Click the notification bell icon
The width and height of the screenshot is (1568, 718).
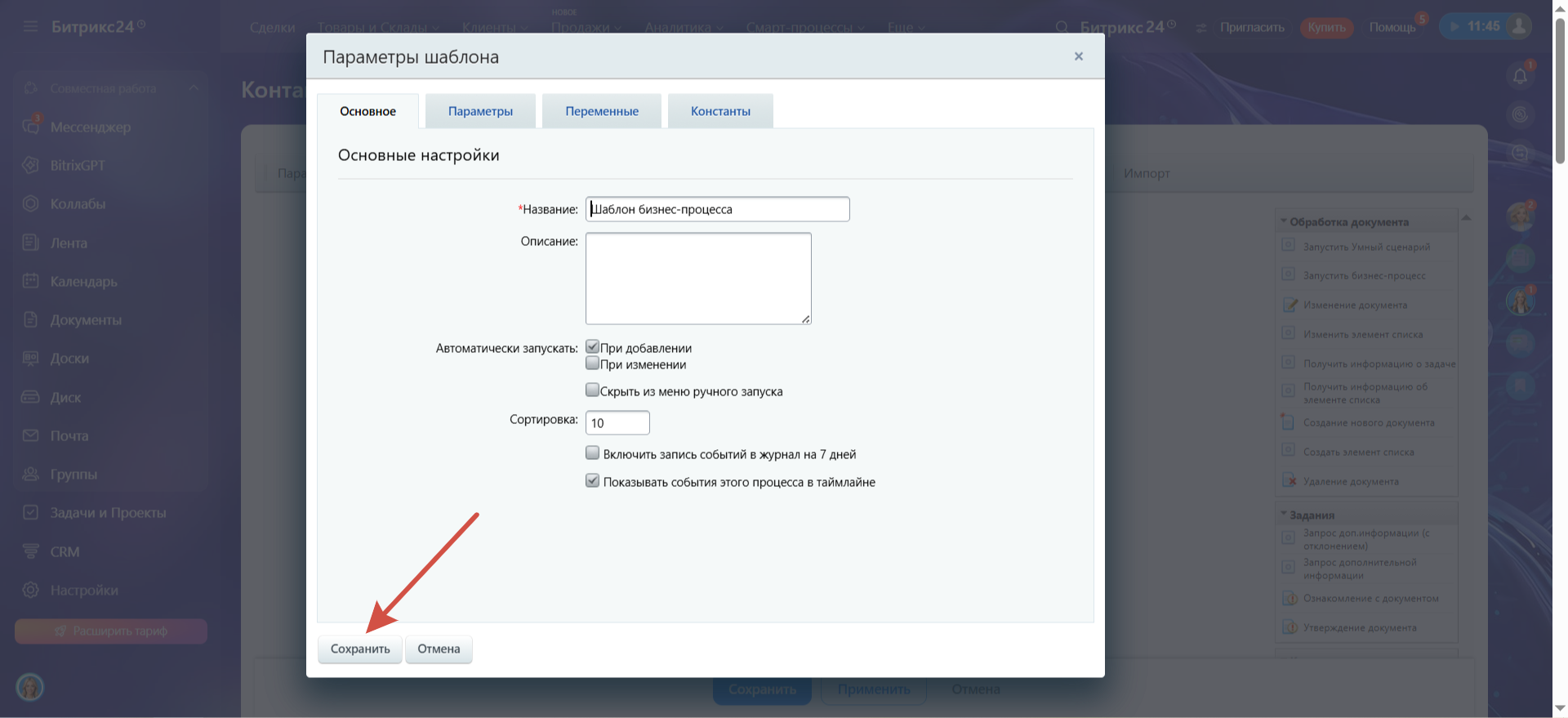(x=1520, y=76)
